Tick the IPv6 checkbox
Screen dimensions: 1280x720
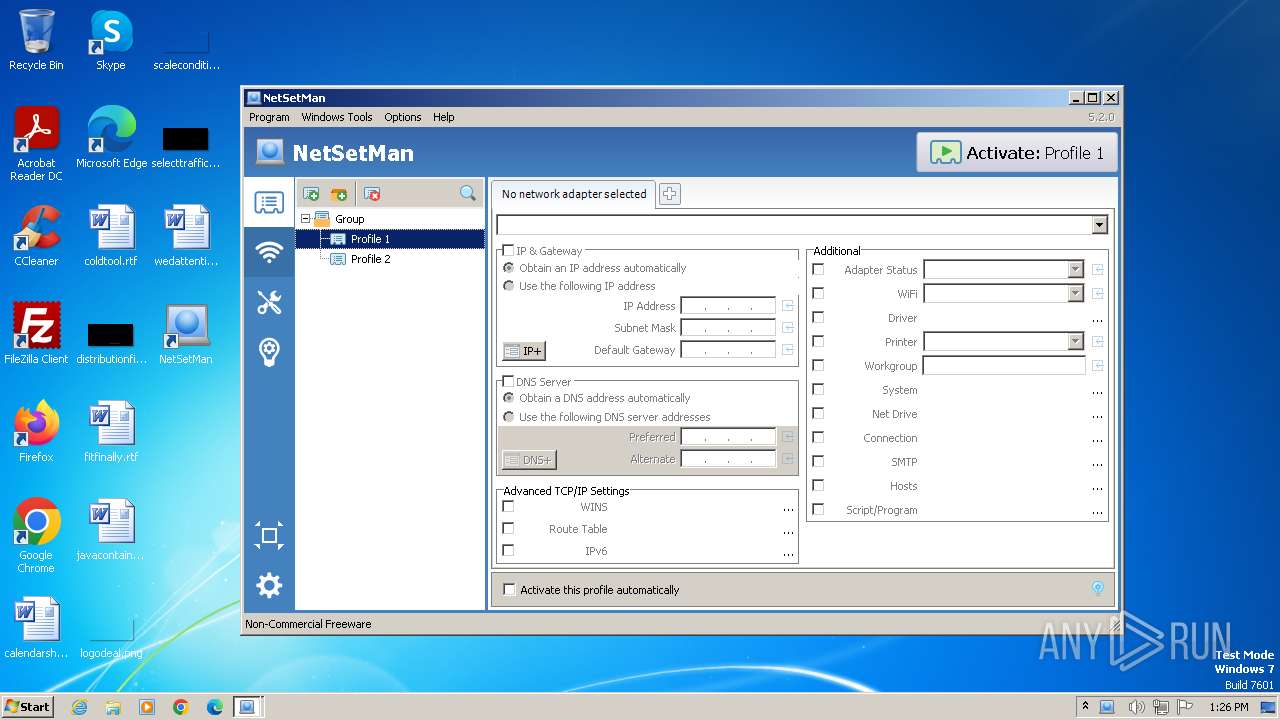point(508,550)
